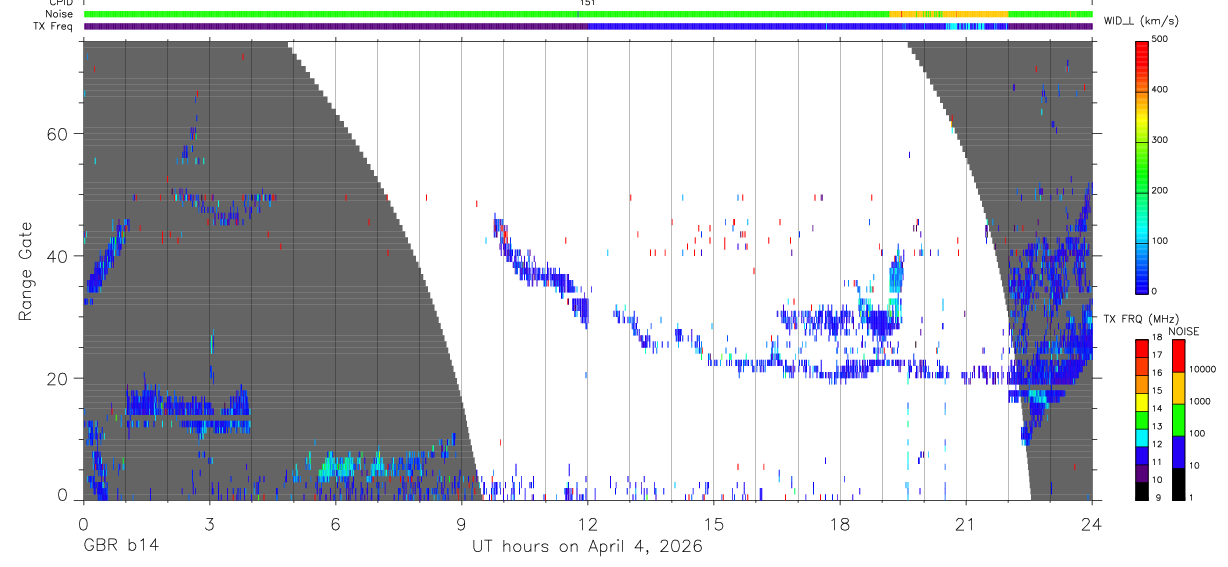1228x567 pixels.
Task: Click the '1' tick on NOISE legend
Action: click(x=1192, y=498)
